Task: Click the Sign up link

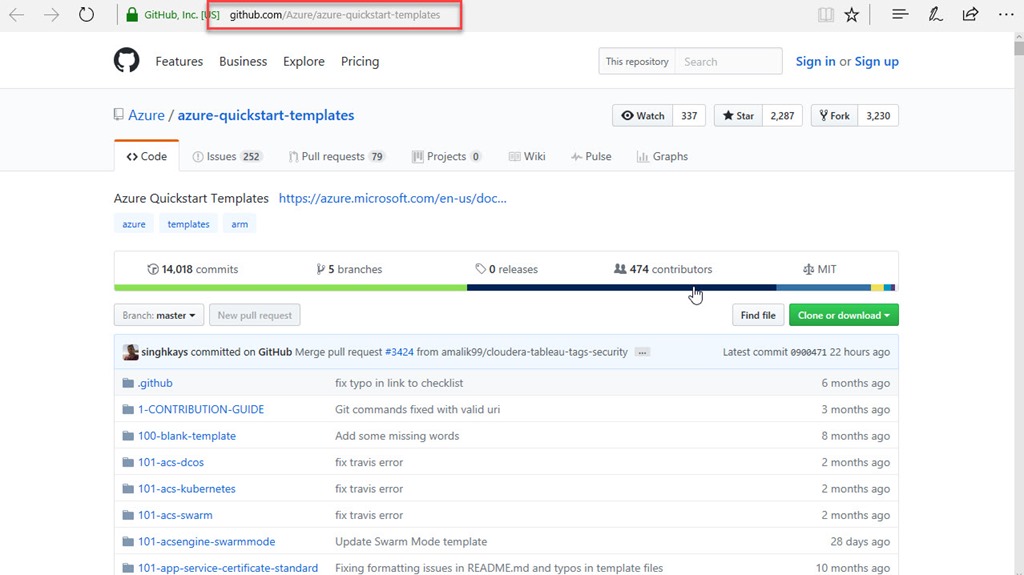Action: click(876, 61)
